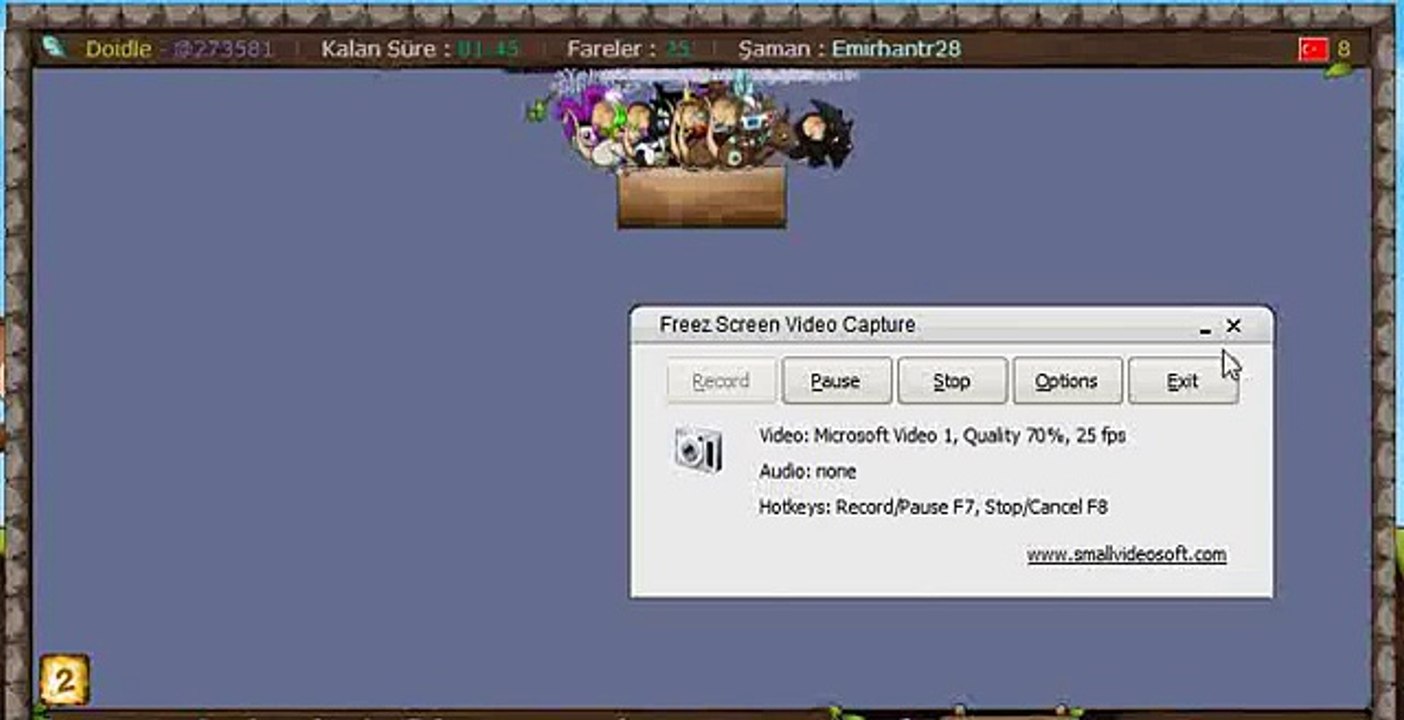This screenshot has width=1404, height=720.
Task: Open the Options dialog
Action: 1067,381
